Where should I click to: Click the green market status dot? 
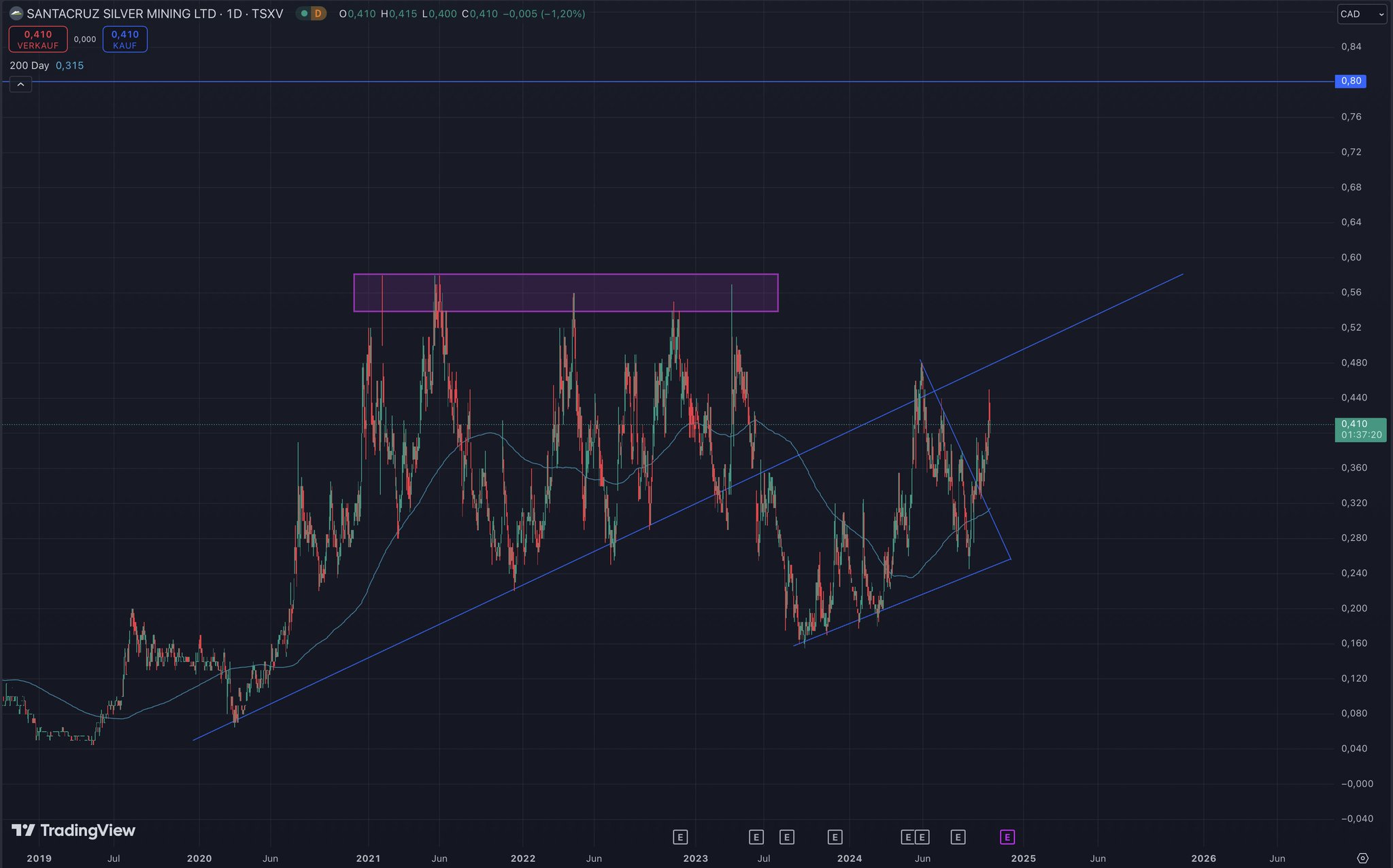tap(303, 14)
